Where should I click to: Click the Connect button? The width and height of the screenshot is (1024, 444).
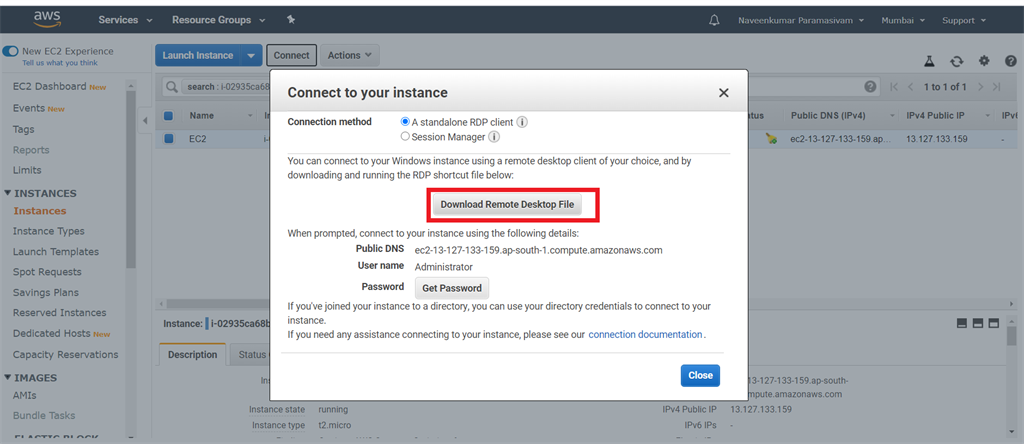[x=291, y=56]
